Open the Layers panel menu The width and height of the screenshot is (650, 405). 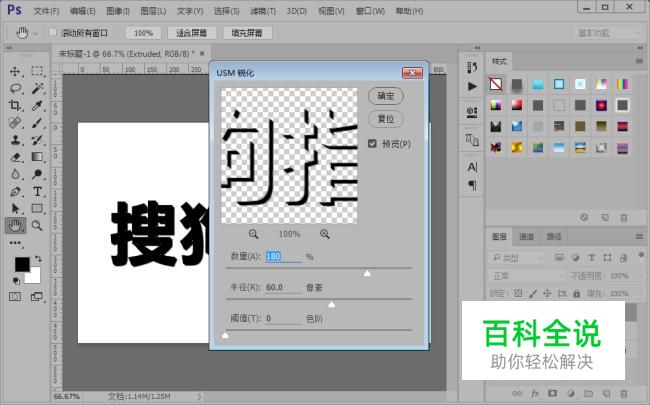coord(639,237)
